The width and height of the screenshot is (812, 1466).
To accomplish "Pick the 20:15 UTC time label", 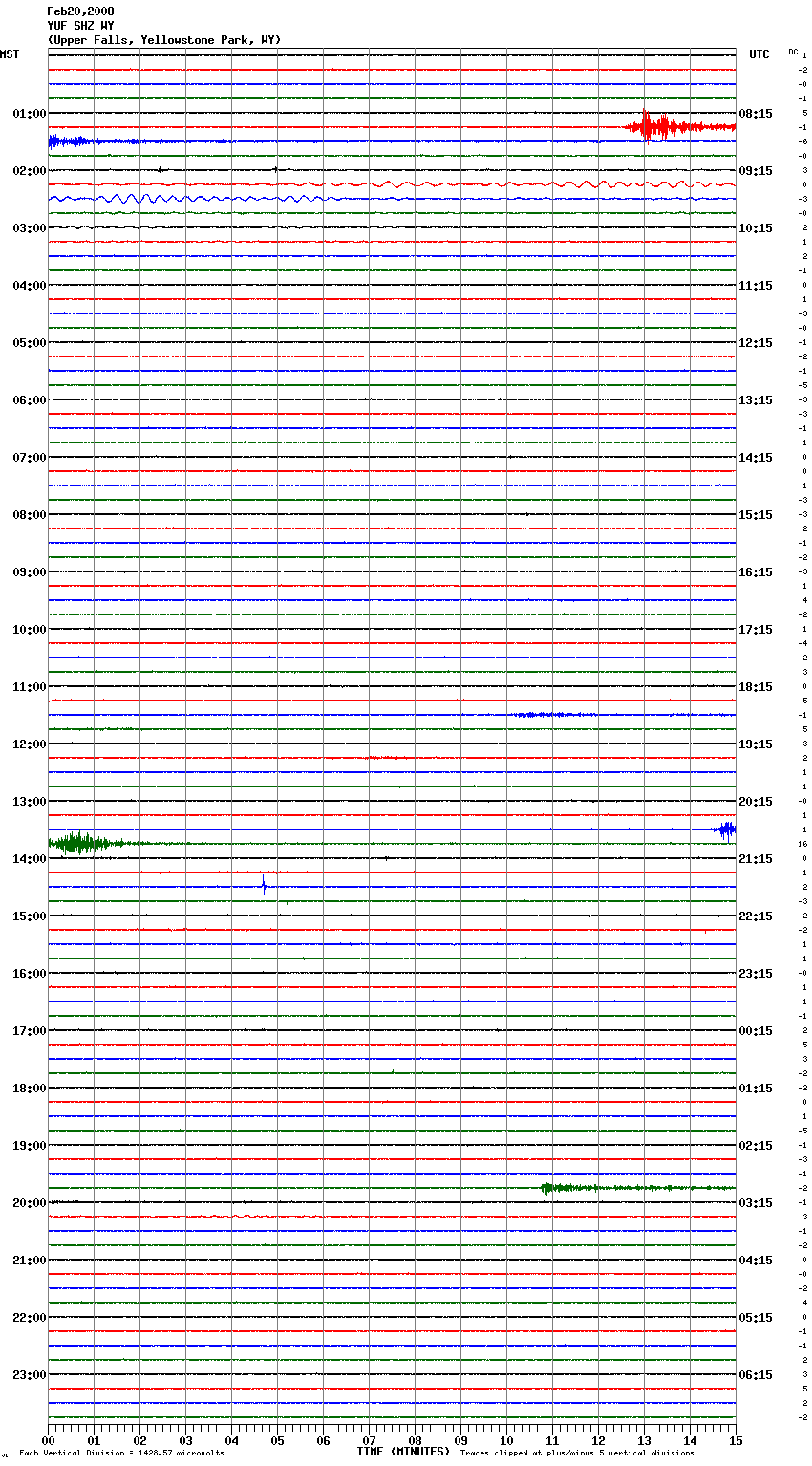I will [x=756, y=802].
